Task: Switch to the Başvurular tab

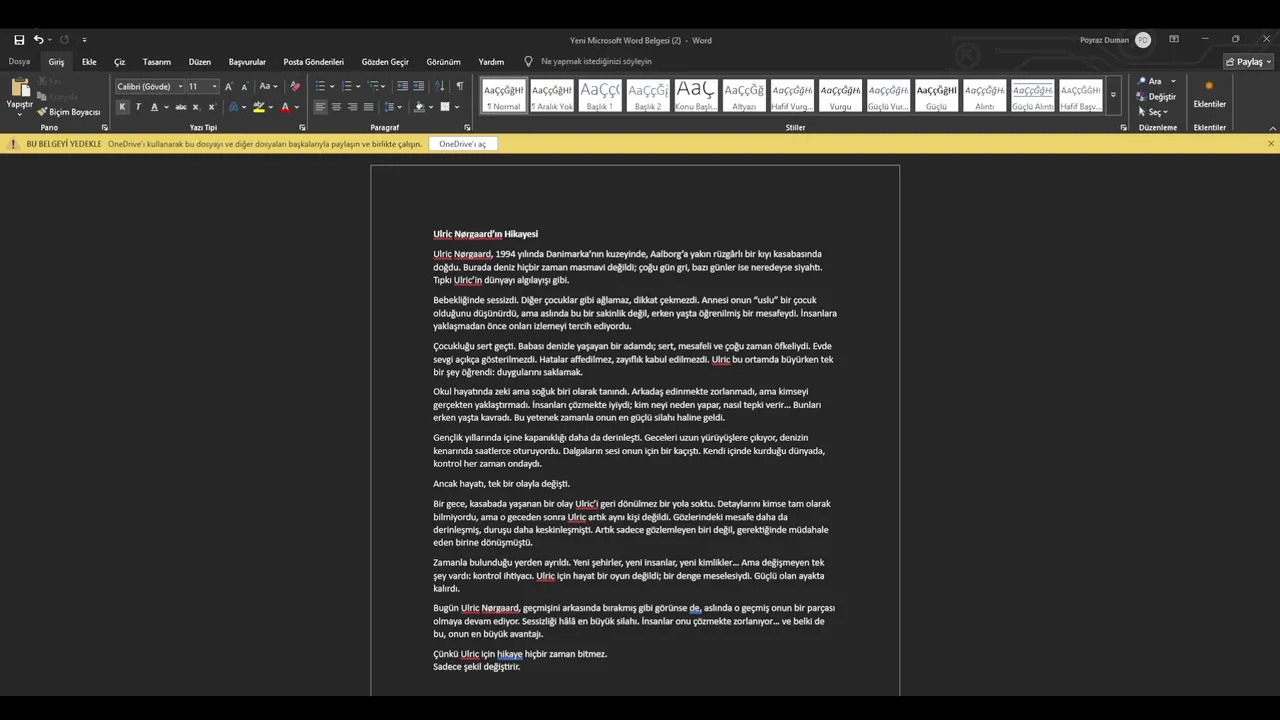Action: click(247, 62)
